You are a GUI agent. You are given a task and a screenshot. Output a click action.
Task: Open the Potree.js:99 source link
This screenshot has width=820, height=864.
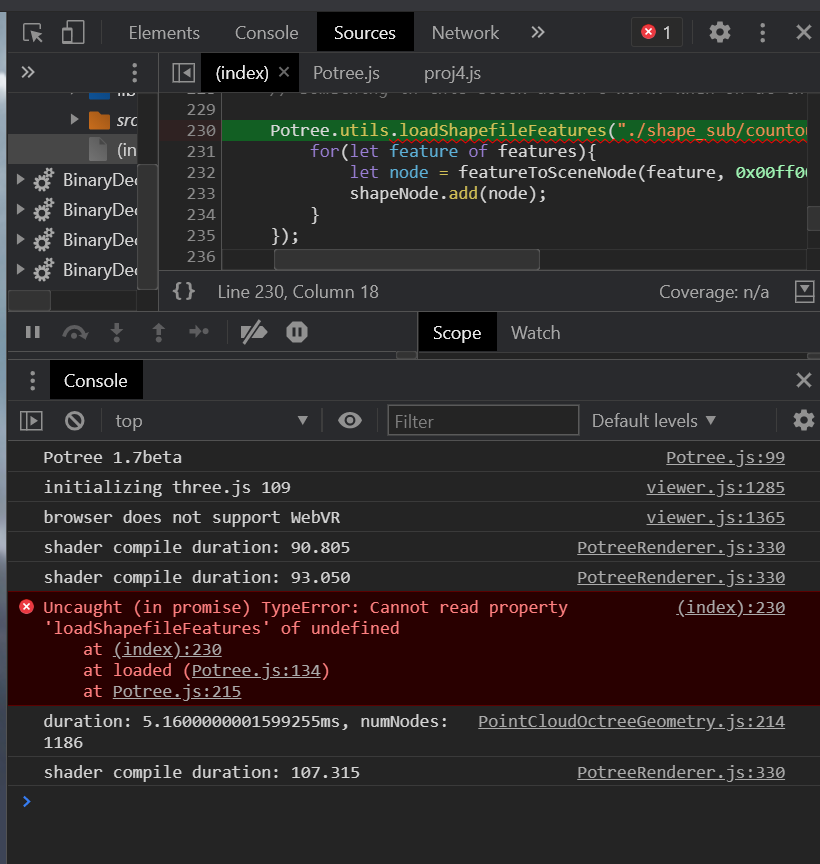pos(725,457)
